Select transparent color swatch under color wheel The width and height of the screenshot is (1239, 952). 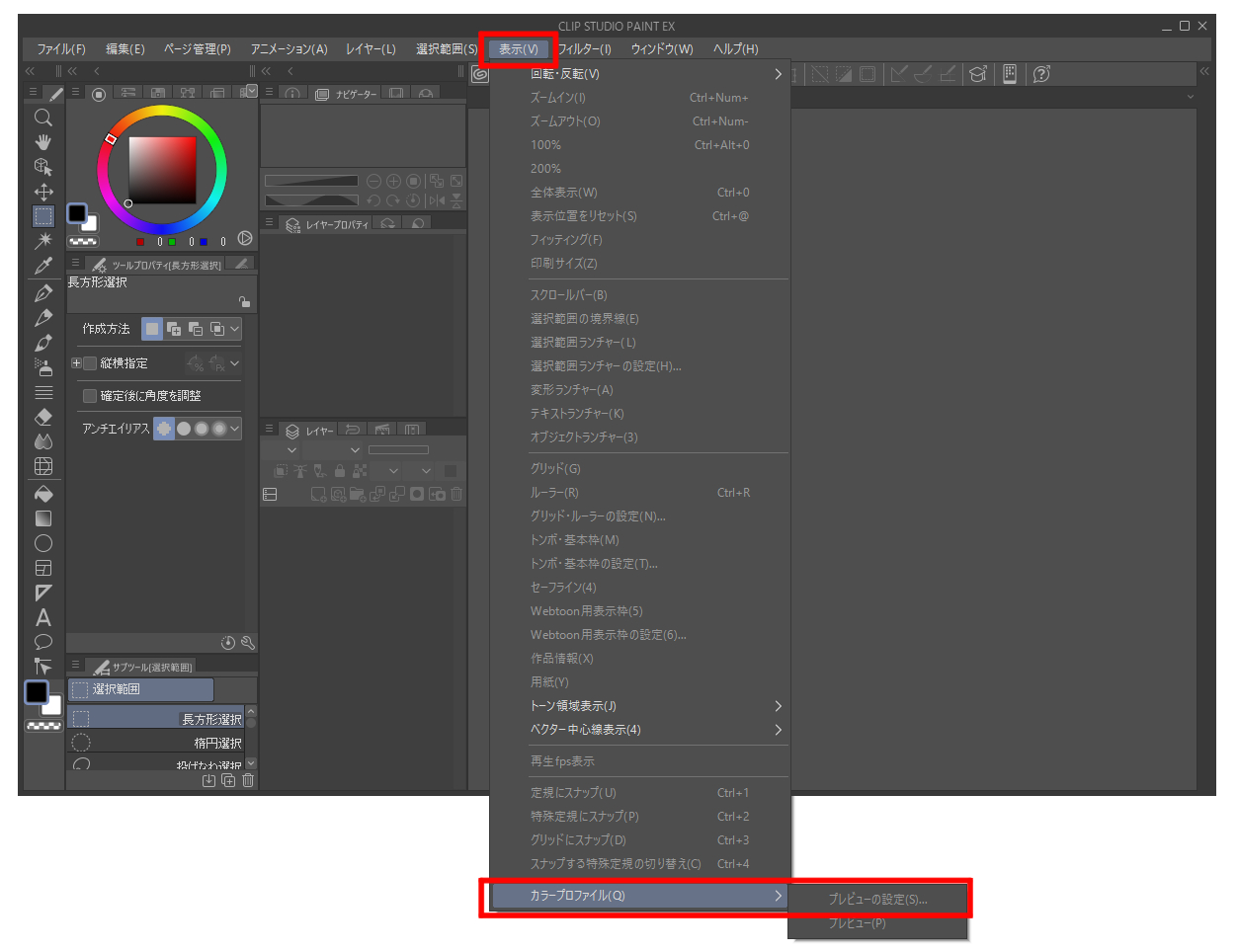[83, 242]
